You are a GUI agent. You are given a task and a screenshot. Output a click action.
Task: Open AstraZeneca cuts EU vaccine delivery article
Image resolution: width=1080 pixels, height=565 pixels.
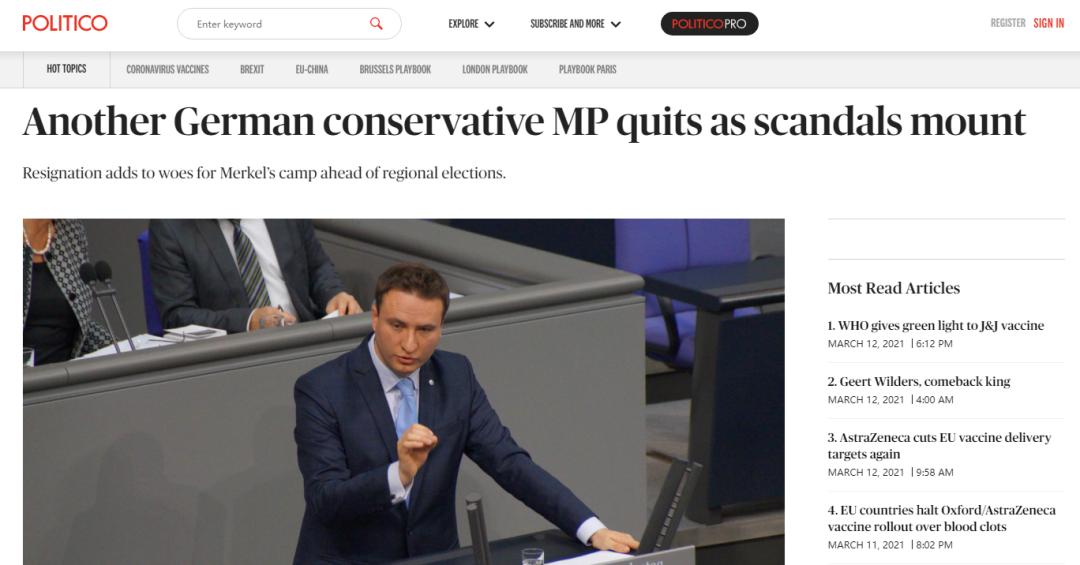coord(939,446)
